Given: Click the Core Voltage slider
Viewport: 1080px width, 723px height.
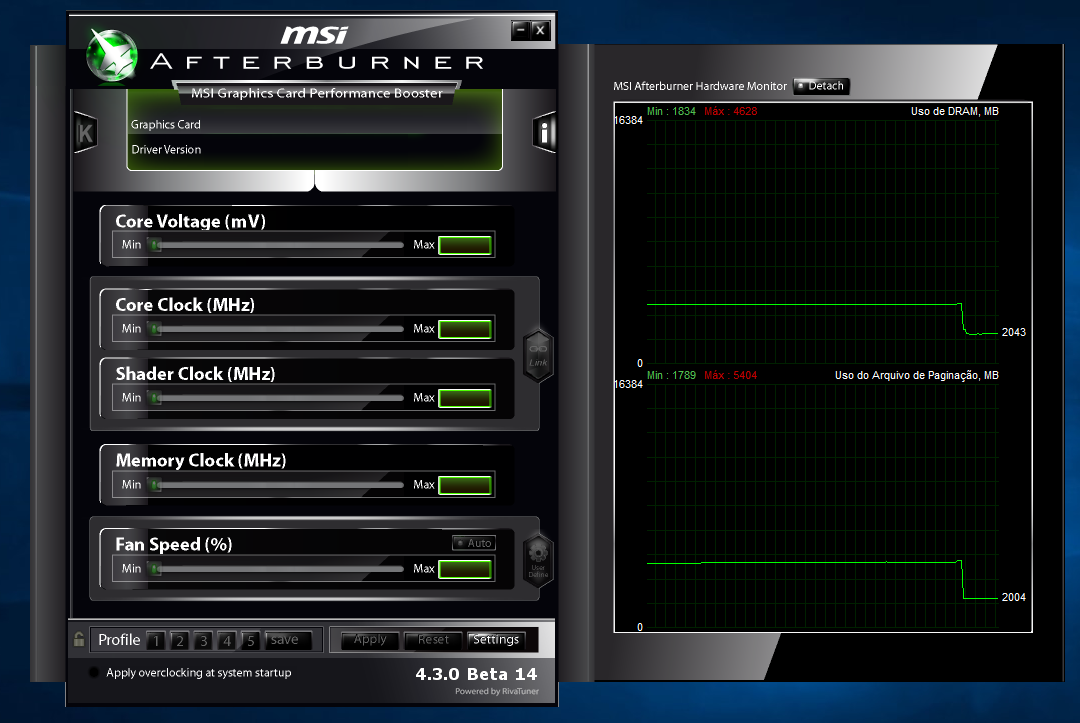Looking at the screenshot, I should coord(277,245).
